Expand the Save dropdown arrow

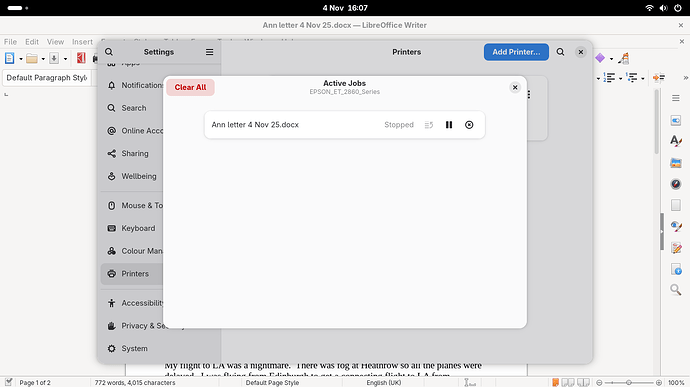[65, 59]
